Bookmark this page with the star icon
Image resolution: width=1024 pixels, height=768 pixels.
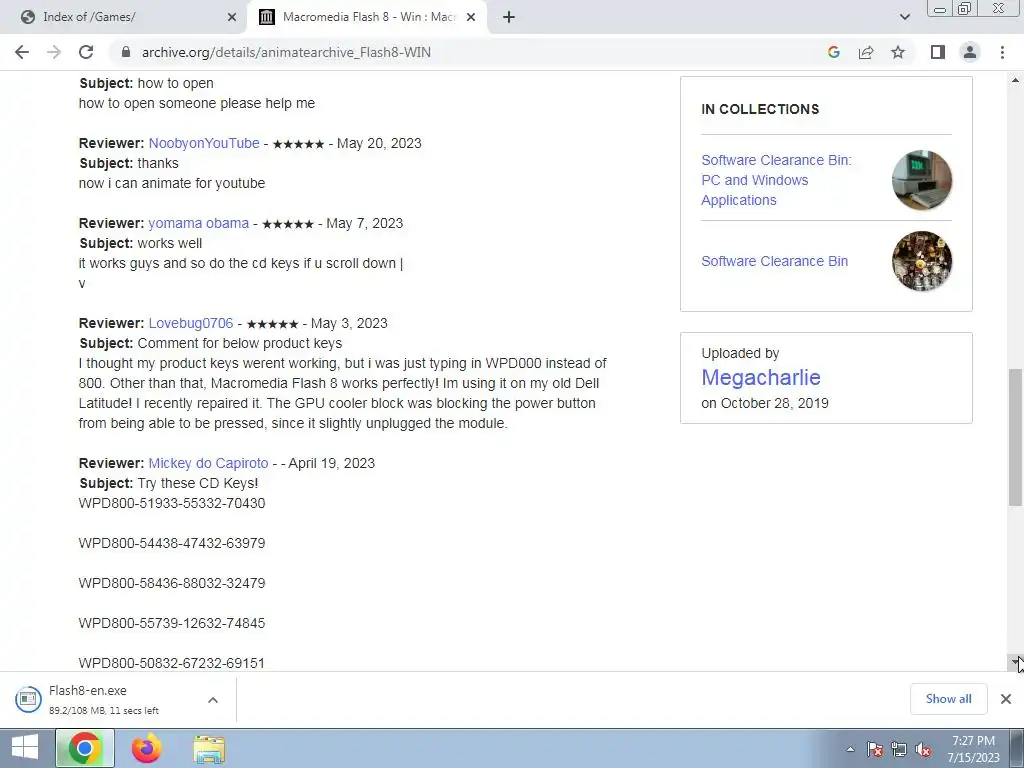pos(898,52)
